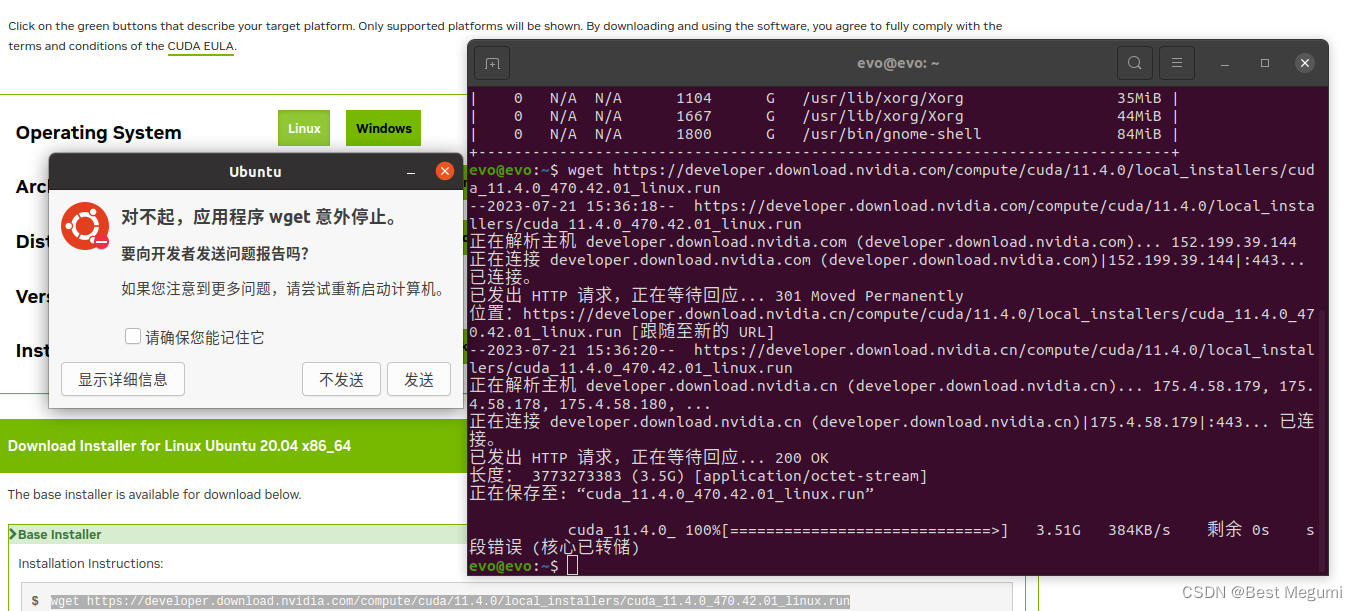Select Windows as the operating system
Image resolution: width=1357 pixels, height=611 pixels.
383,128
